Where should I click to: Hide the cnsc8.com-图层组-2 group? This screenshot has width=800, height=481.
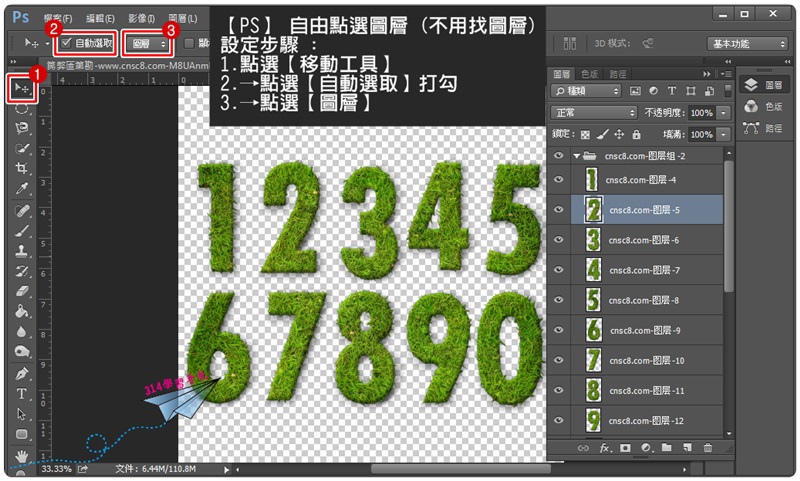tap(559, 156)
